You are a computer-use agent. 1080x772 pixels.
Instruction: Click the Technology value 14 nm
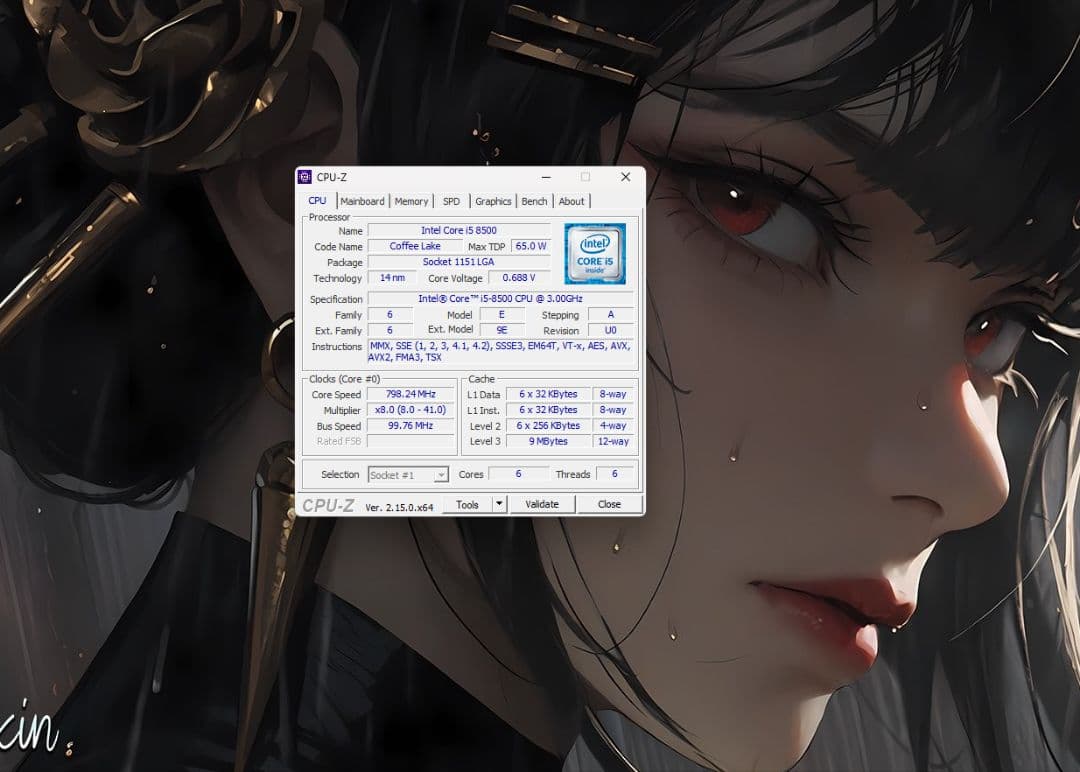point(393,278)
